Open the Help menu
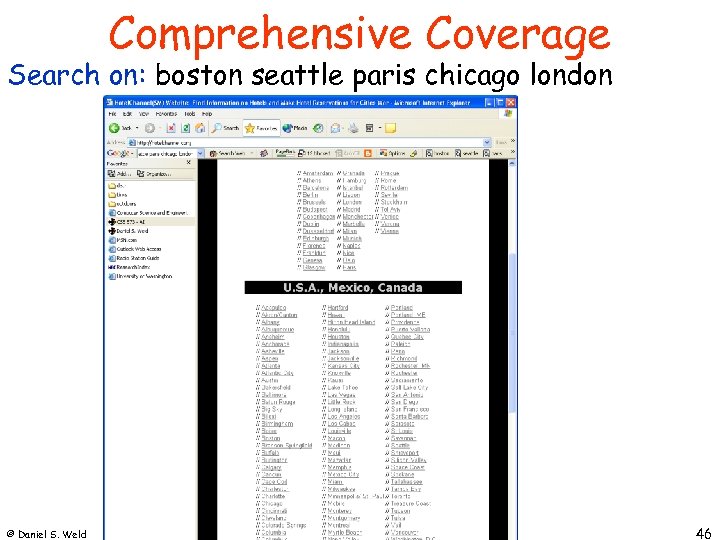This screenshot has height=540, width=720. [x=207, y=113]
